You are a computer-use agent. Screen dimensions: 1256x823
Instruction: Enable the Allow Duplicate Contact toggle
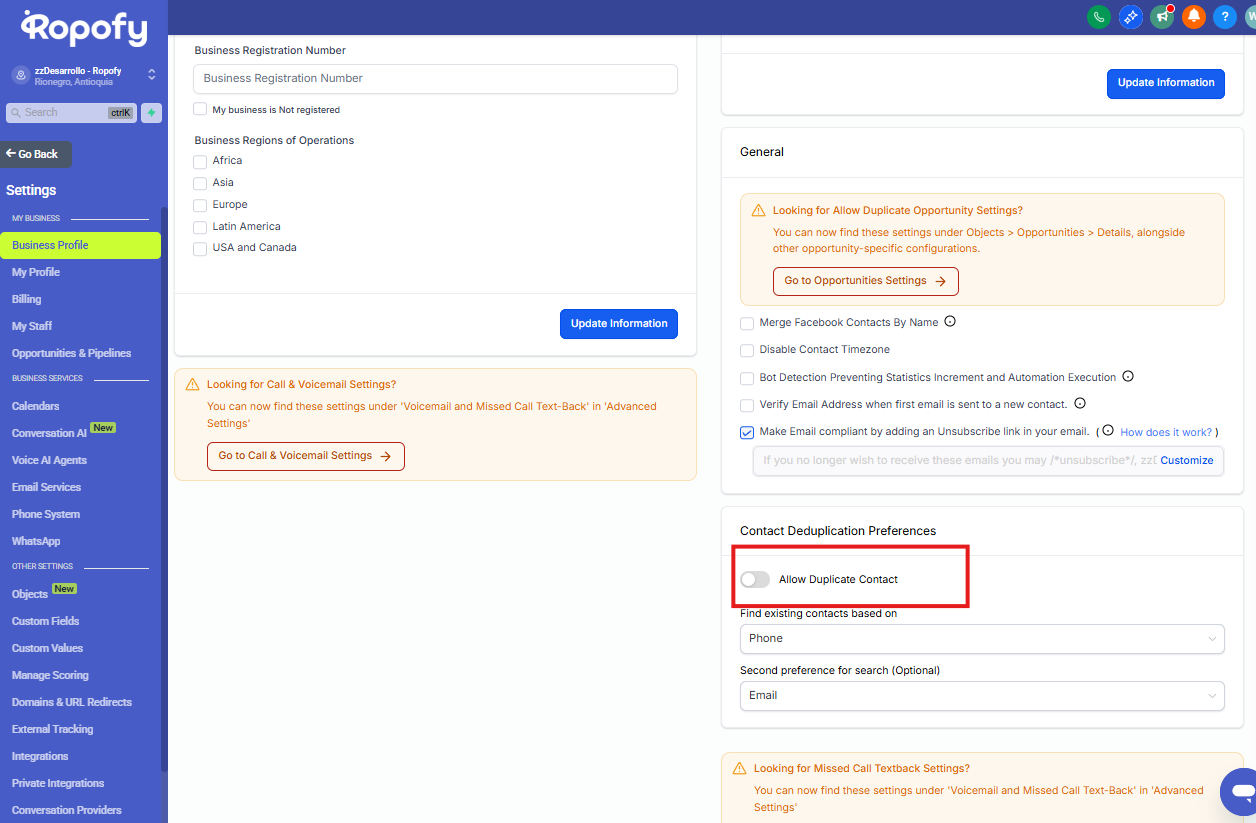[x=755, y=580]
